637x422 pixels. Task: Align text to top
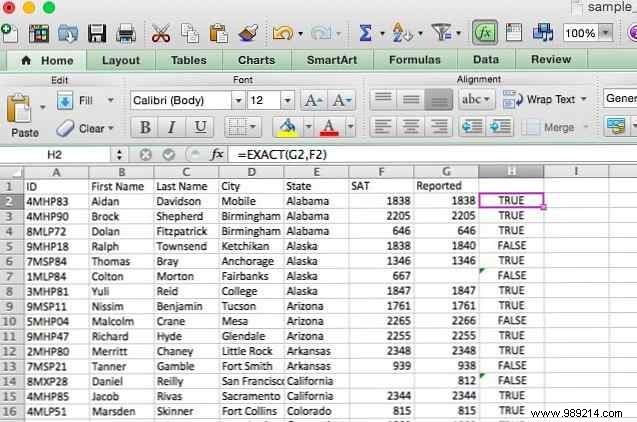click(x=383, y=99)
